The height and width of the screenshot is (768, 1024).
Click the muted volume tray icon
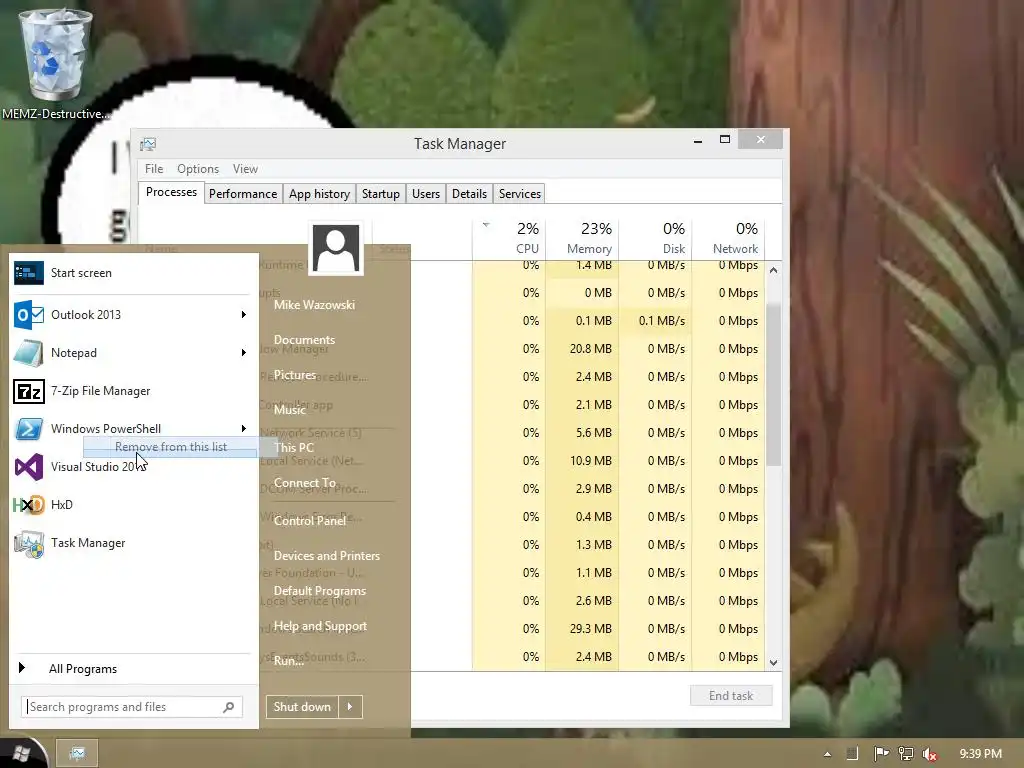click(x=930, y=754)
